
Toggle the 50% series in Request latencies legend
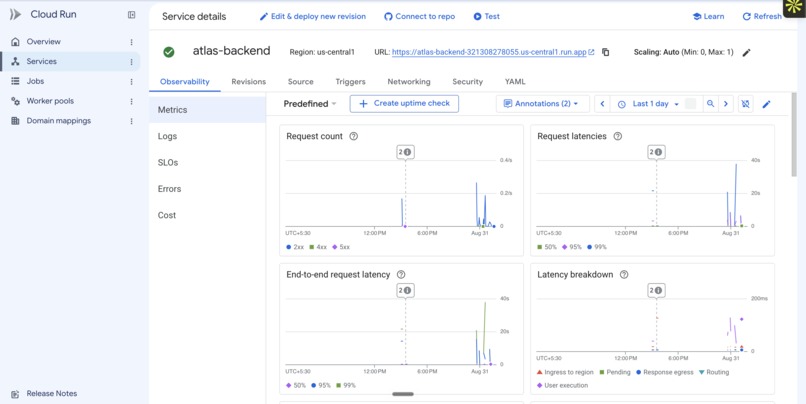click(547, 247)
